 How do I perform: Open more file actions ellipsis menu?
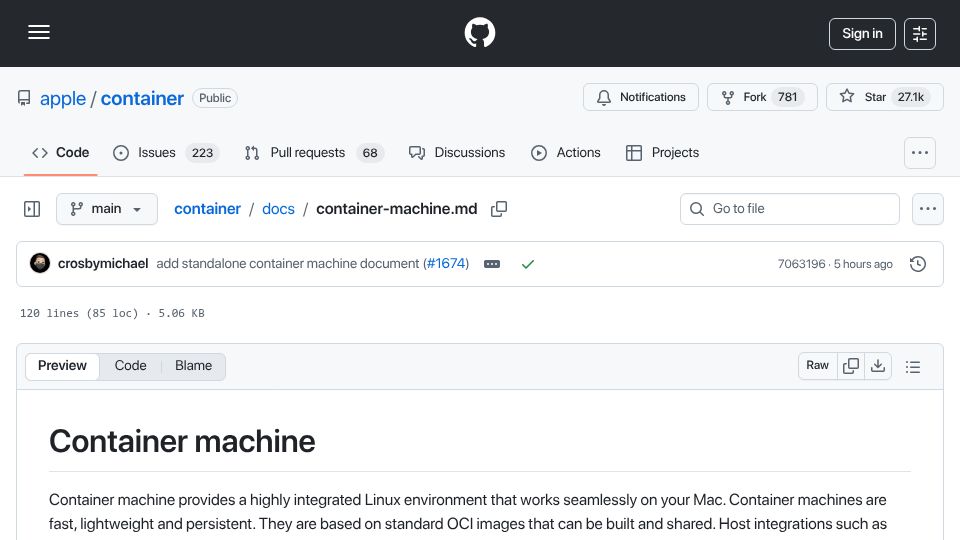(x=928, y=209)
